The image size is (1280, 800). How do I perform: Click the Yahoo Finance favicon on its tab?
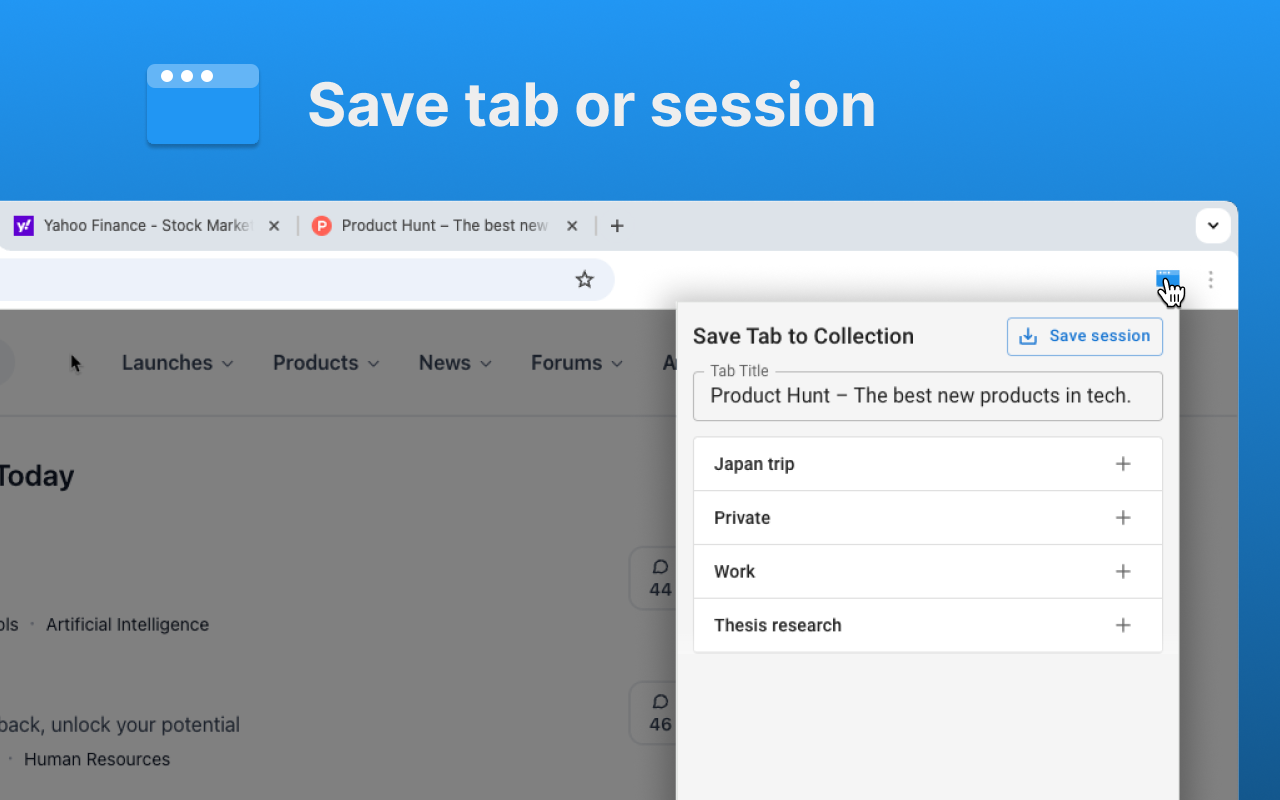[23, 226]
